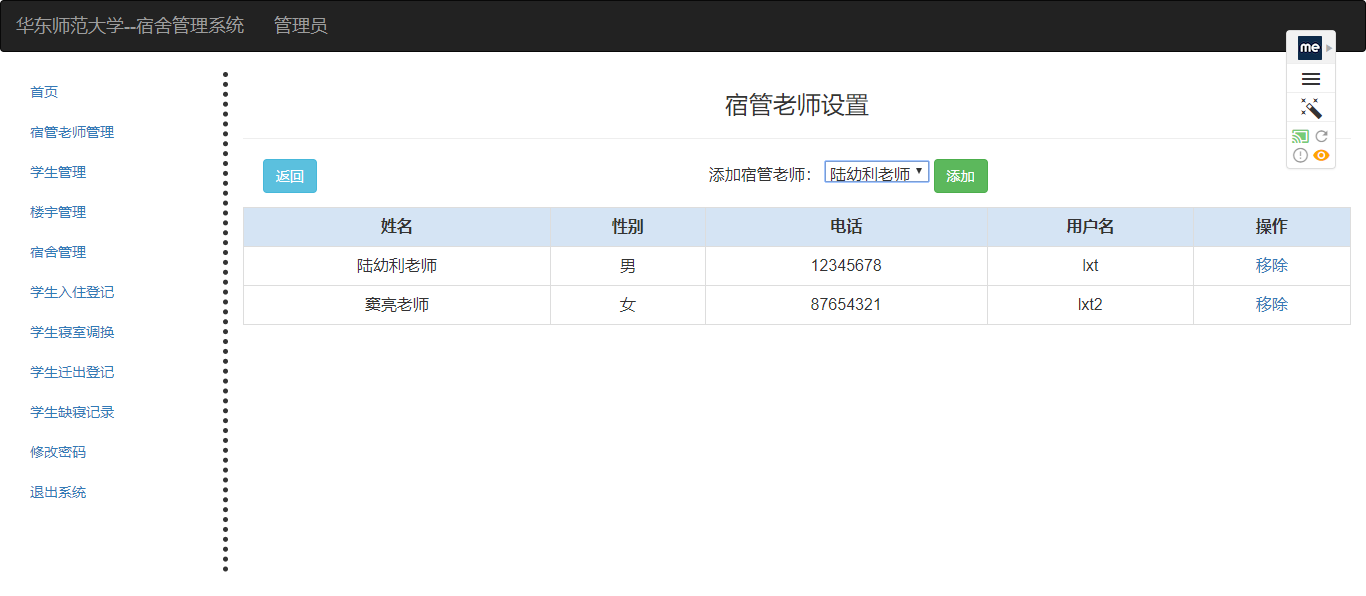Click the green 添加 button
1366x596 pixels.
(x=961, y=176)
